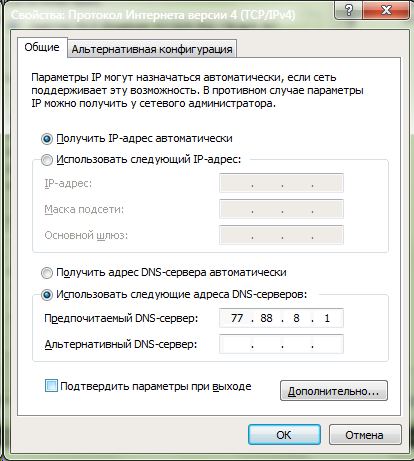Switch to Альтернативная конфигурация tab
The height and width of the screenshot is (461, 414).
(152, 49)
